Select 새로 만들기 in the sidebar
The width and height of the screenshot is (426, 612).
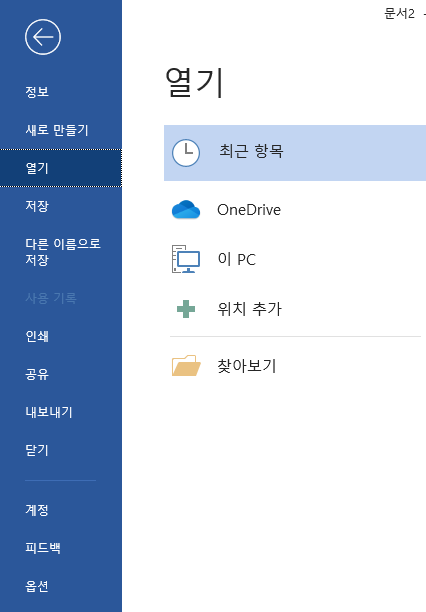tap(61, 130)
